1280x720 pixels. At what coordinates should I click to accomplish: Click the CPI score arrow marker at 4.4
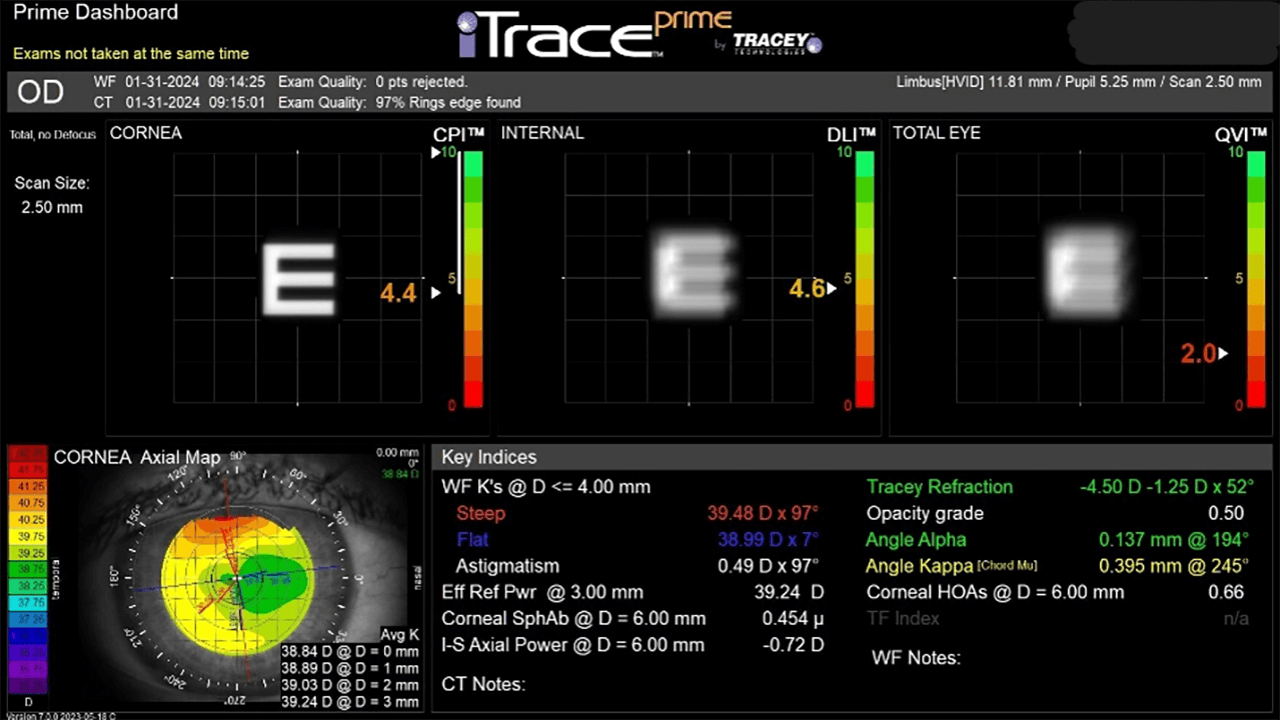[435, 293]
